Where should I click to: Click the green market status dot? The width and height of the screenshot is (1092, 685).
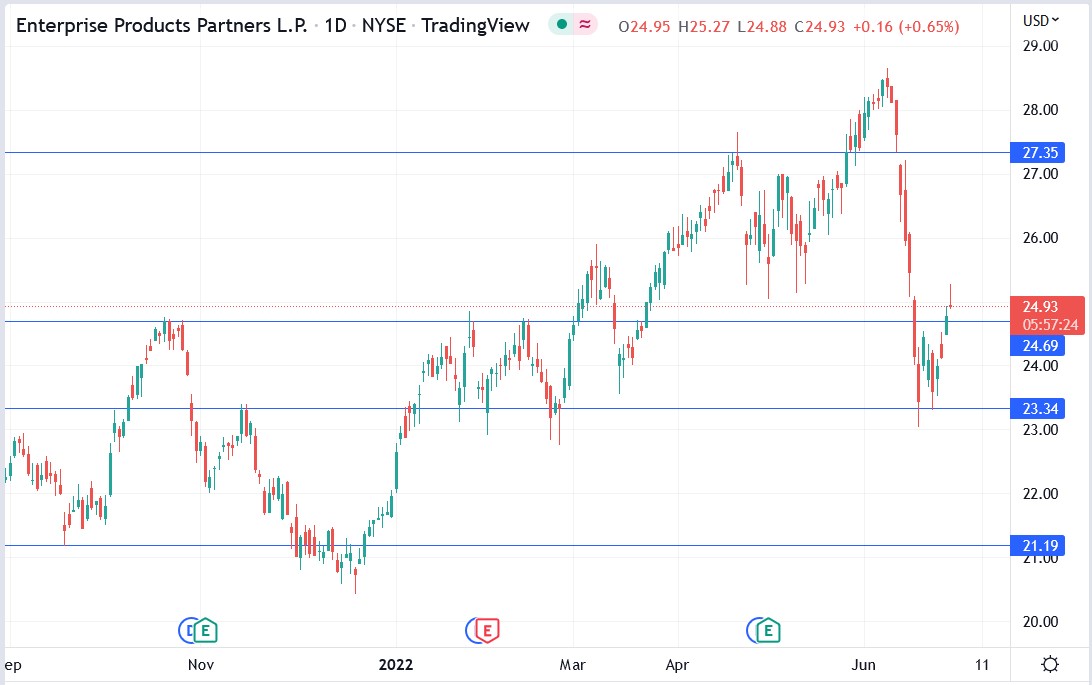tap(562, 25)
